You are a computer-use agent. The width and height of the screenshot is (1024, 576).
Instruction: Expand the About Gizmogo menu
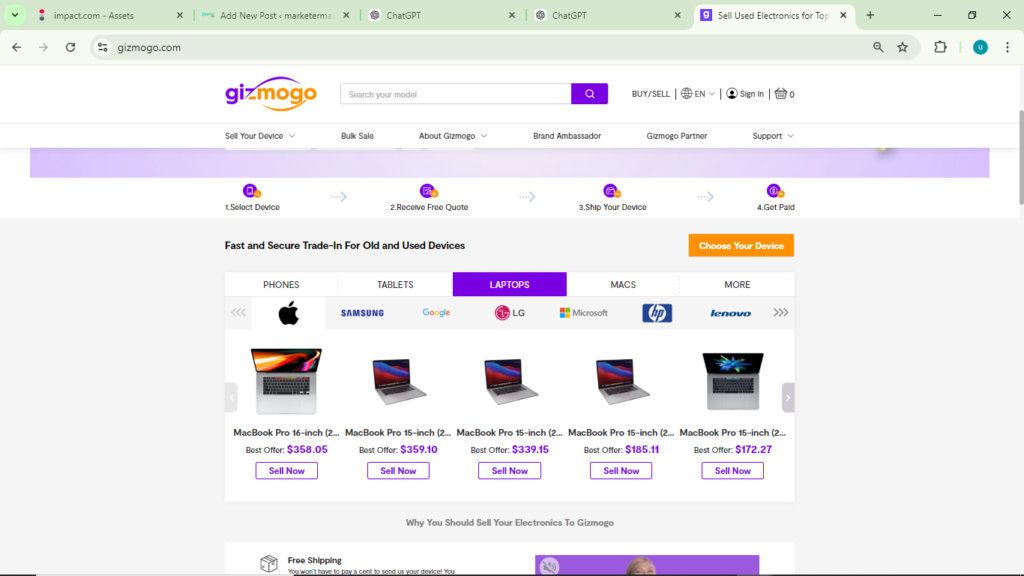tap(453, 136)
